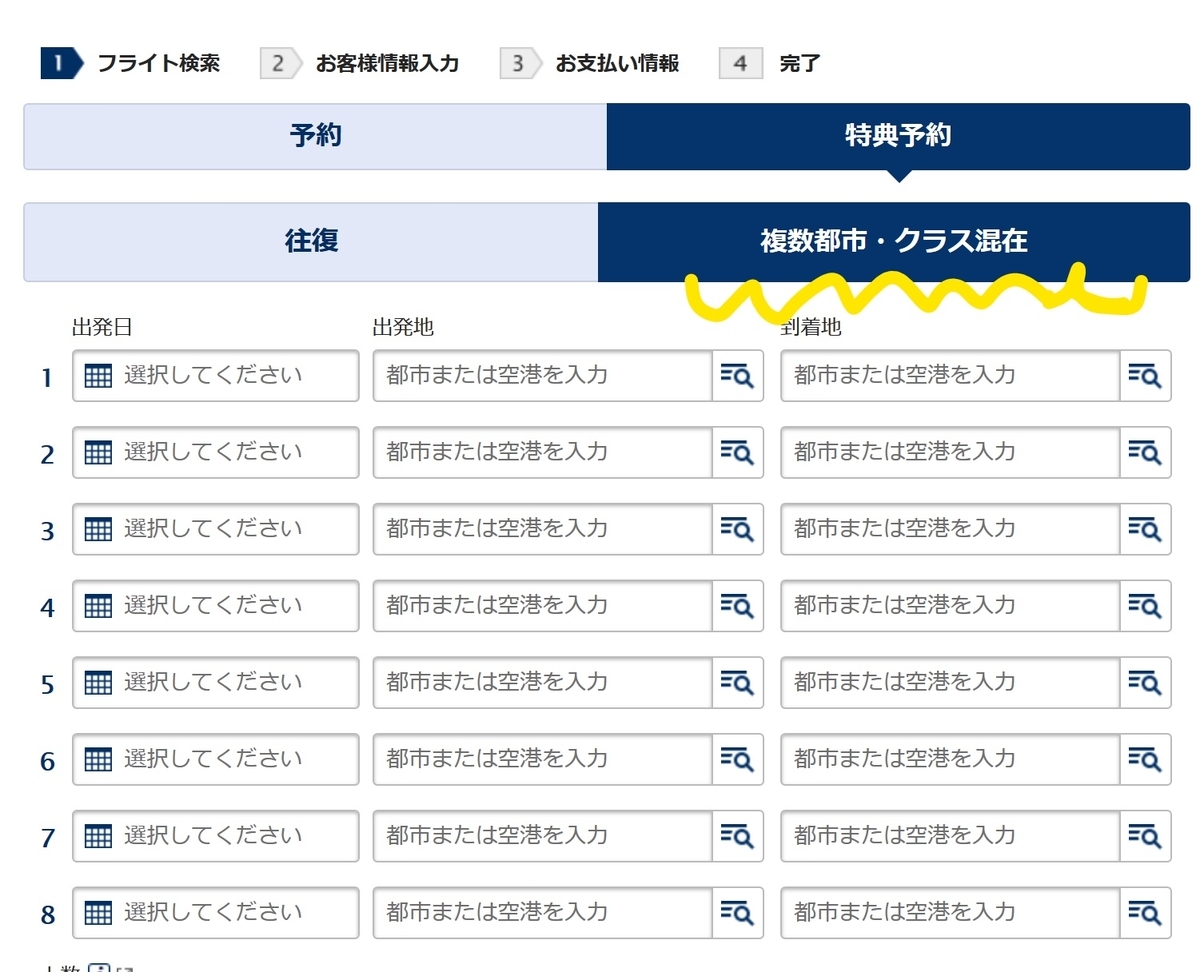This screenshot has height=972, width=1200.
Task: Select the 特典予約 tab
Action: tap(898, 136)
